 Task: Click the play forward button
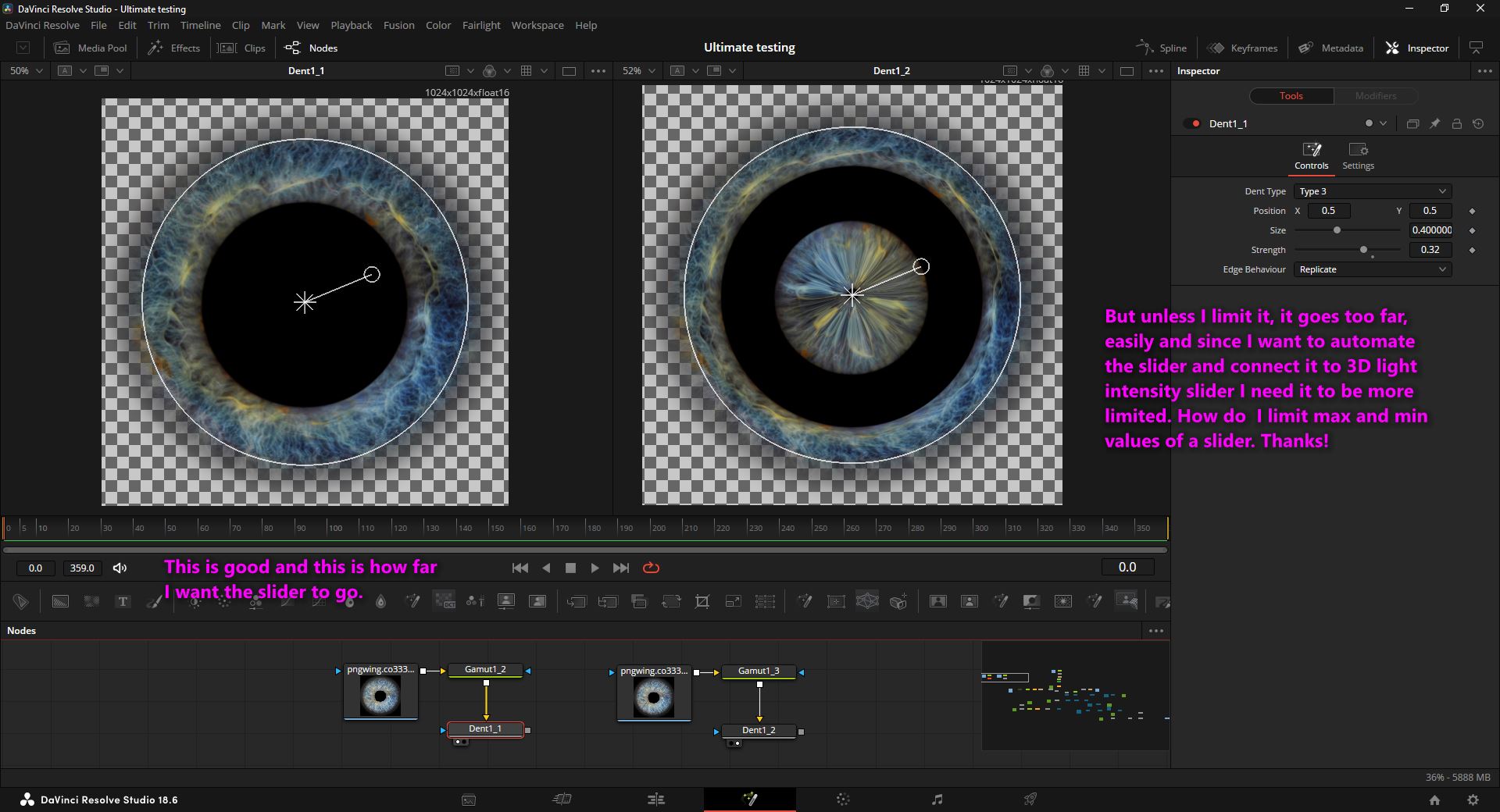tap(595, 568)
